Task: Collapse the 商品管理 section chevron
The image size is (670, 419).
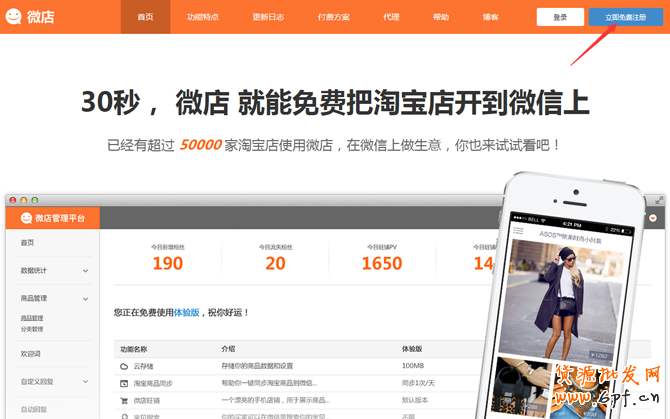Action: pyautogui.click(x=85, y=299)
